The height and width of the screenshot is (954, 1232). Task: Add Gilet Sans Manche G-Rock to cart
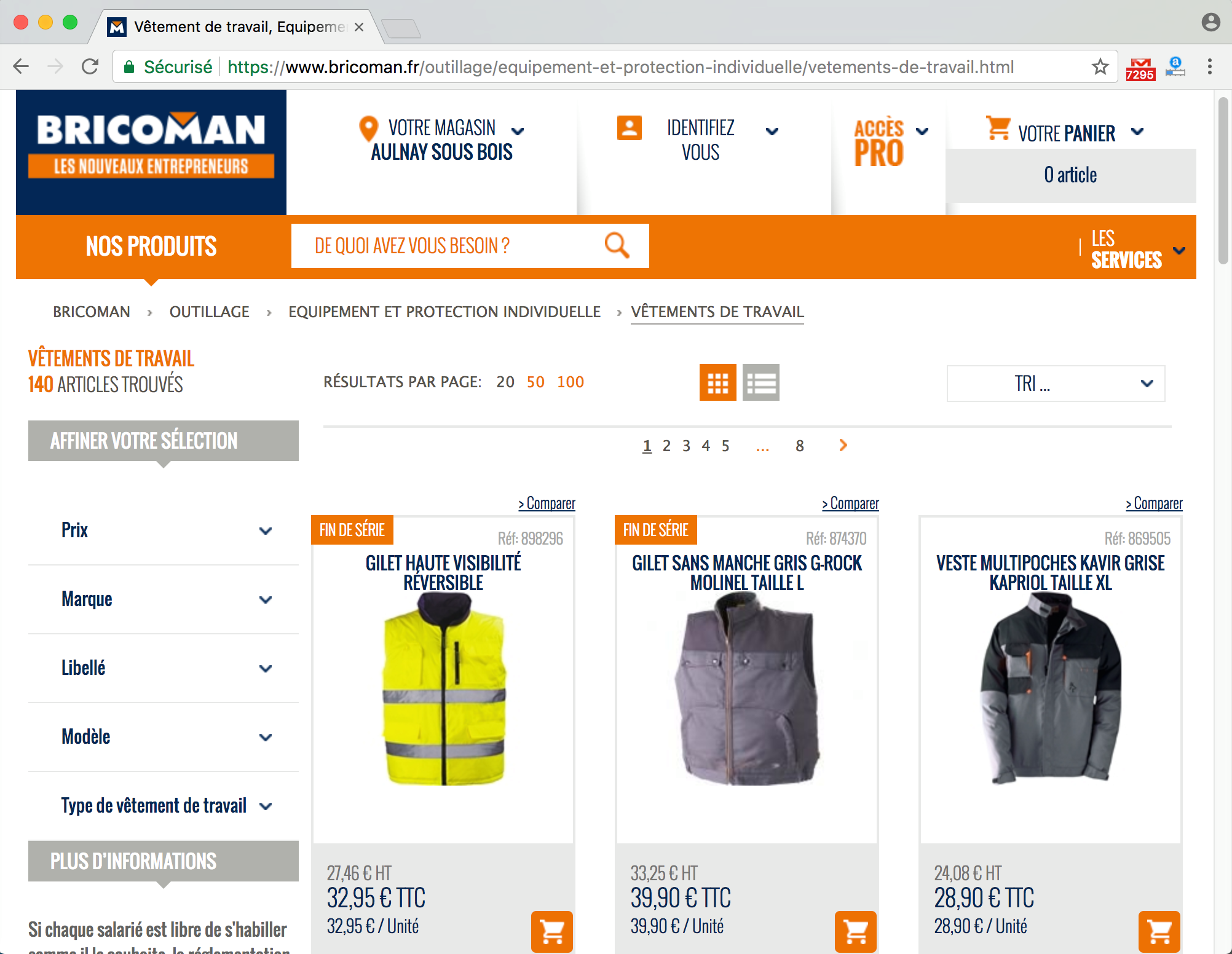coord(856,932)
